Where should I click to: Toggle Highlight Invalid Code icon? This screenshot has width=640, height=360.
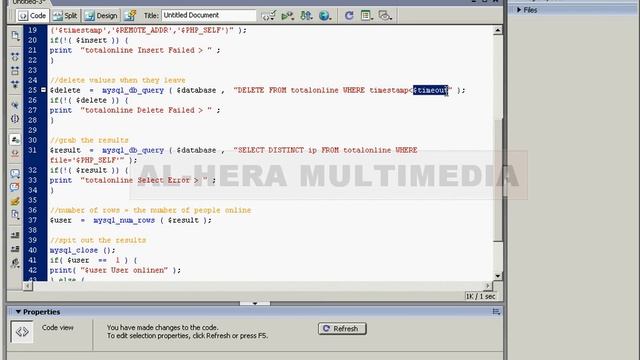coord(15,153)
